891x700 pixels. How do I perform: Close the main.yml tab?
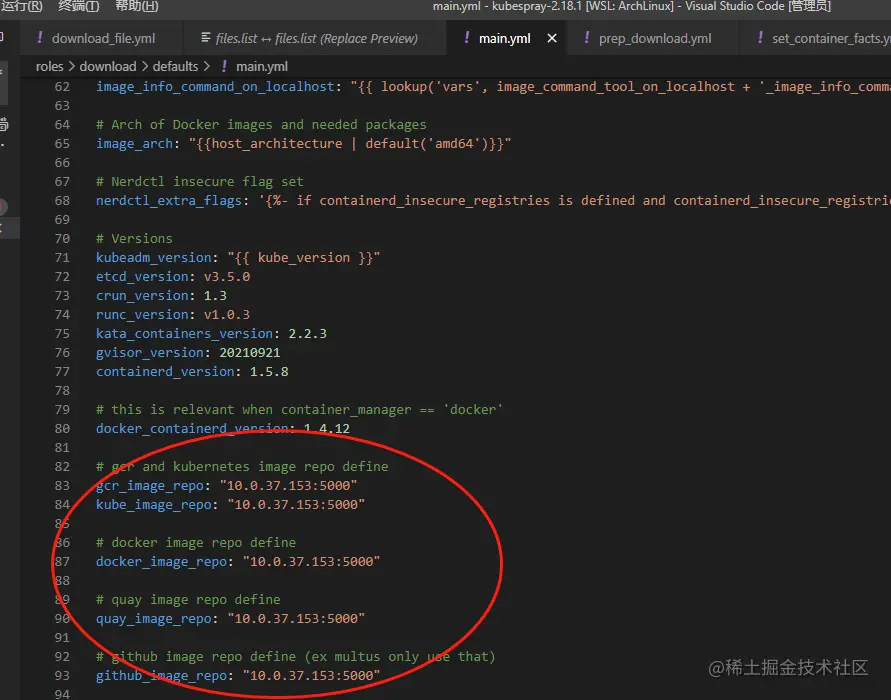point(552,38)
